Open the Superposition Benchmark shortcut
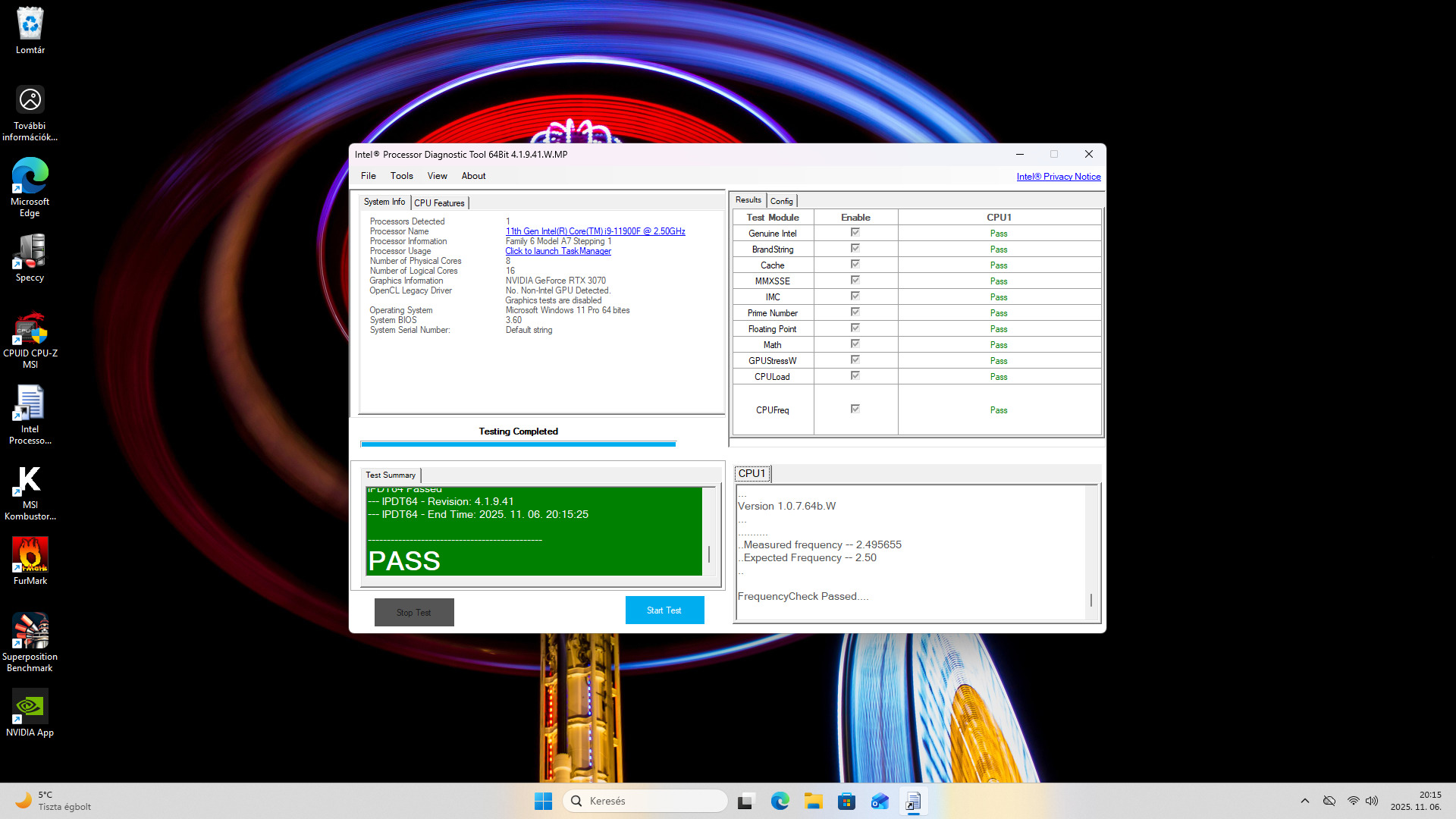The height and width of the screenshot is (819, 1456). [x=30, y=642]
